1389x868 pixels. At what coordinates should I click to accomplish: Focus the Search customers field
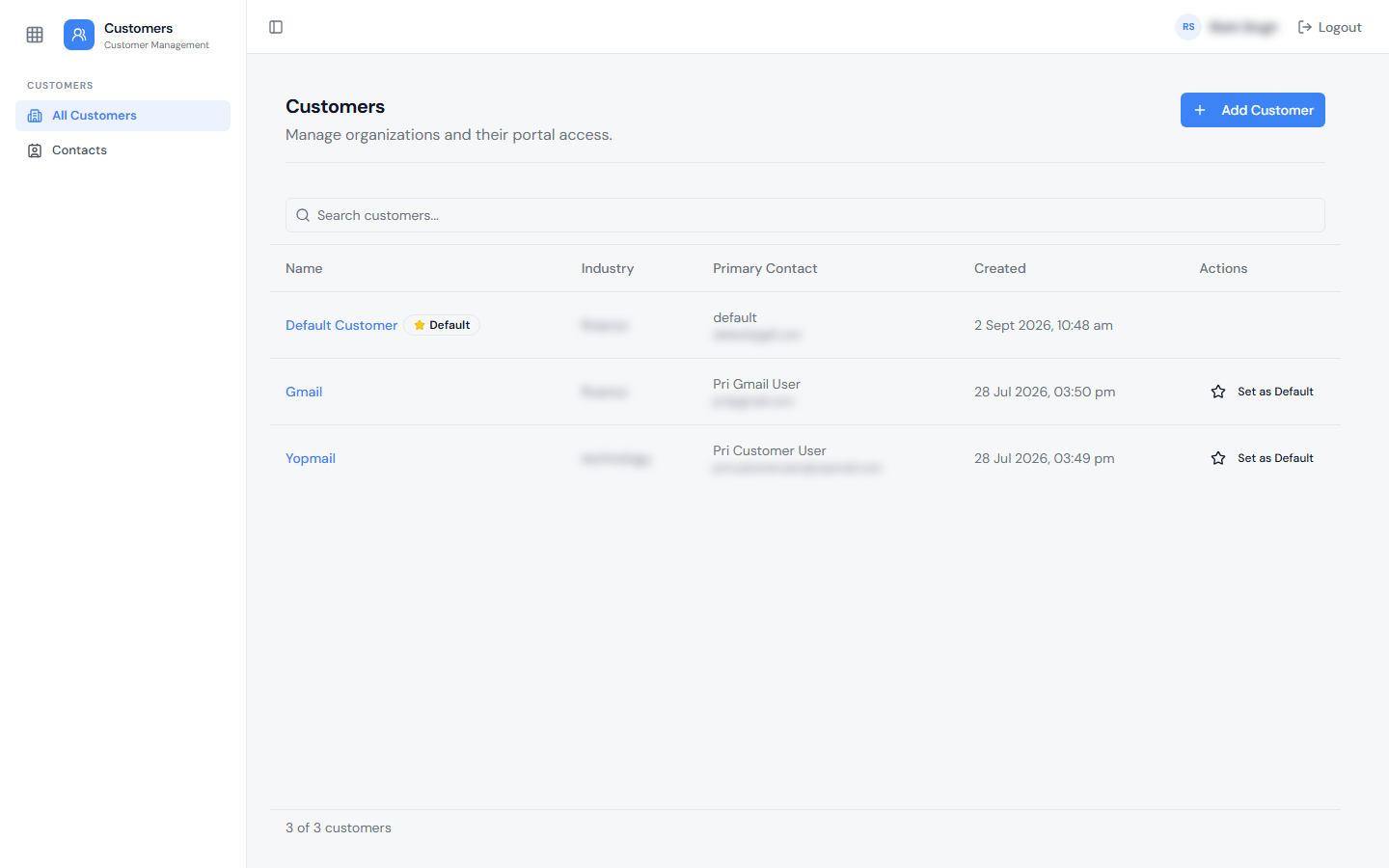tap(804, 215)
